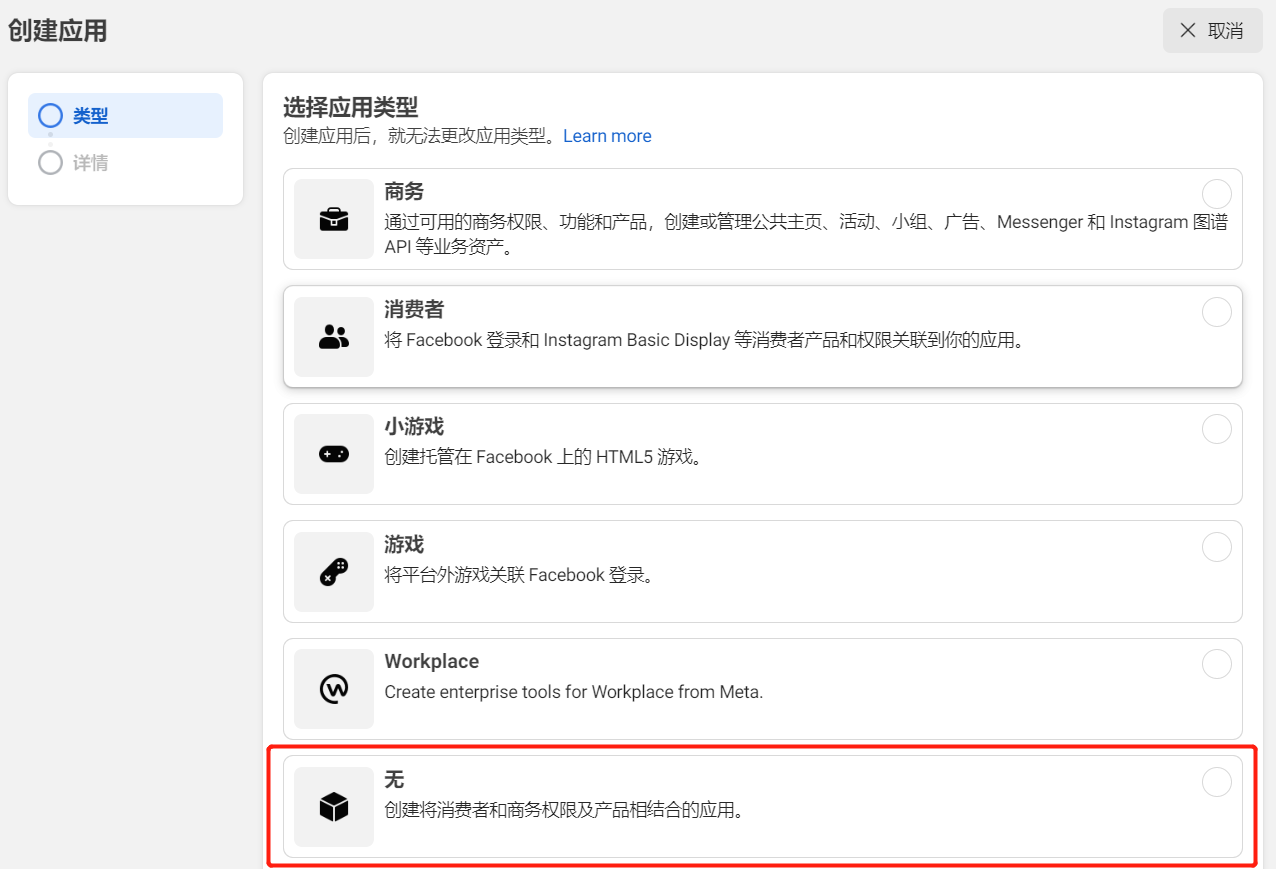This screenshot has width=1276, height=869.
Task: Click the gamepad icon for 小游戏
Action: pyautogui.click(x=334, y=454)
